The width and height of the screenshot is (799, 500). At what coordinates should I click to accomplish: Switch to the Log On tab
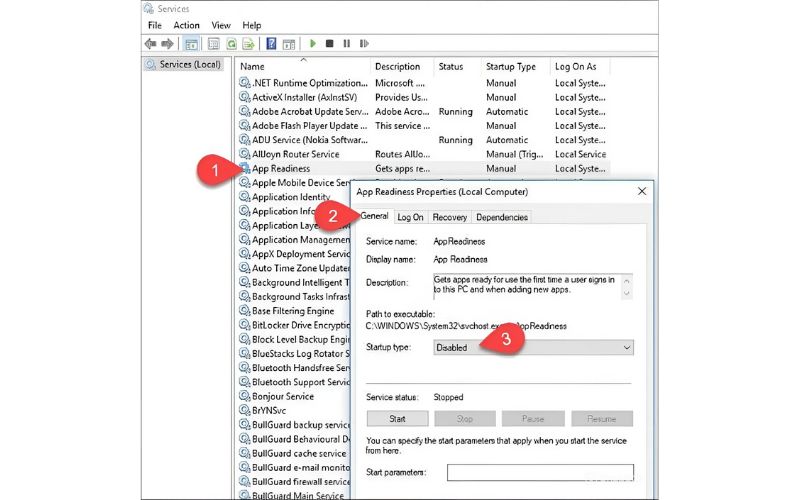pyautogui.click(x=410, y=217)
